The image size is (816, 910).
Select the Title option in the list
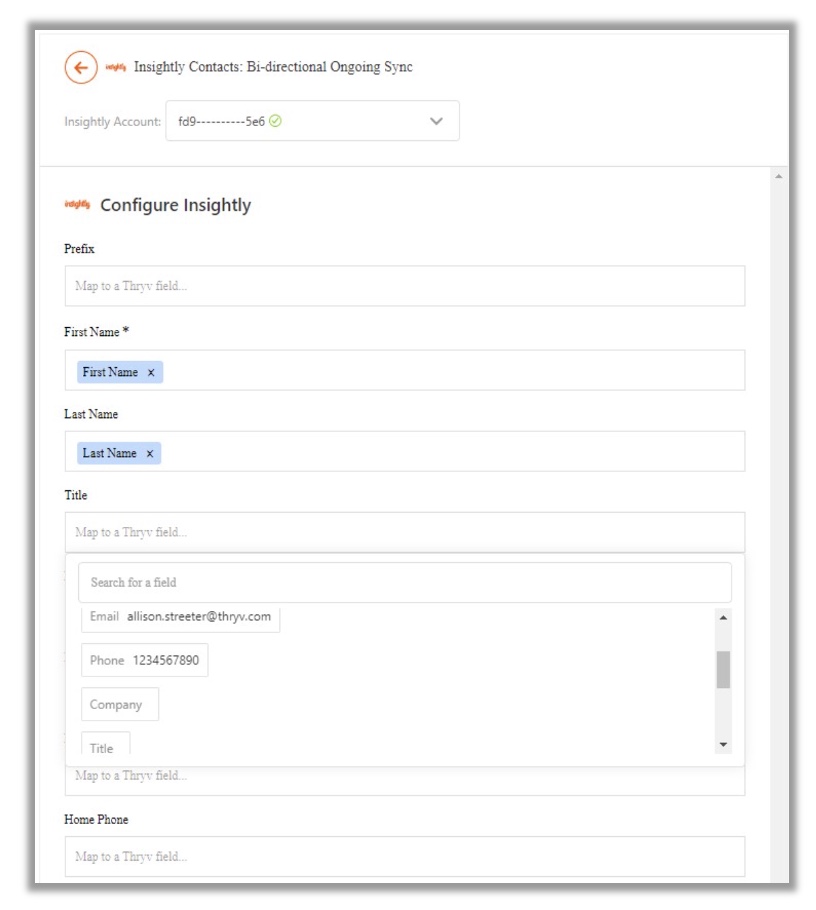tap(104, 745)
